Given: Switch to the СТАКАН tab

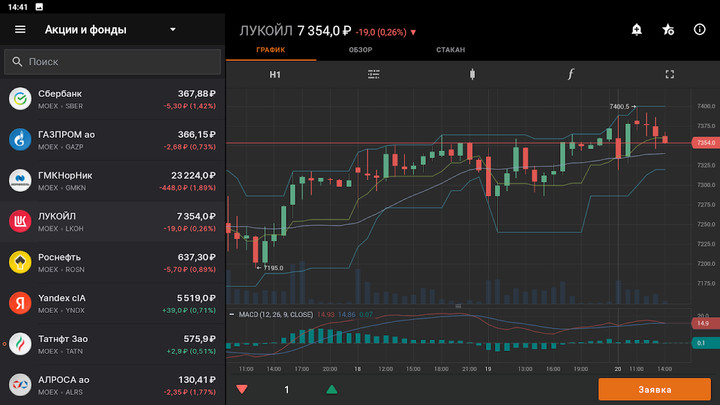Looking at the screenshot, I should point(450,50).
